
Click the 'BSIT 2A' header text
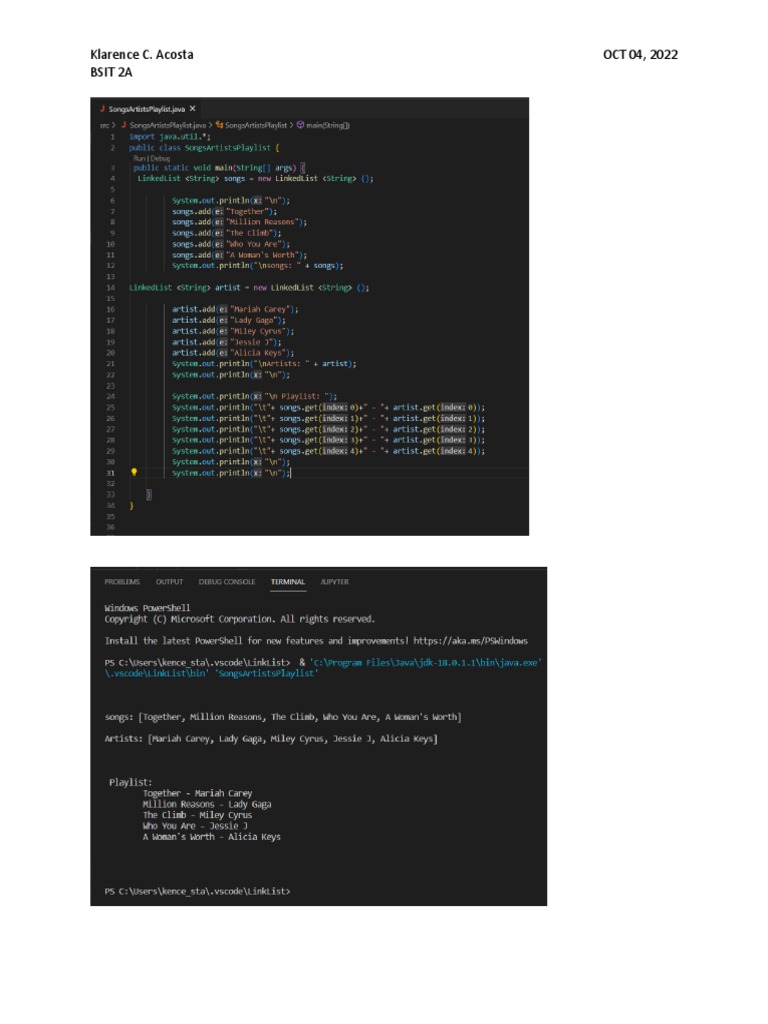pos(111,72)
